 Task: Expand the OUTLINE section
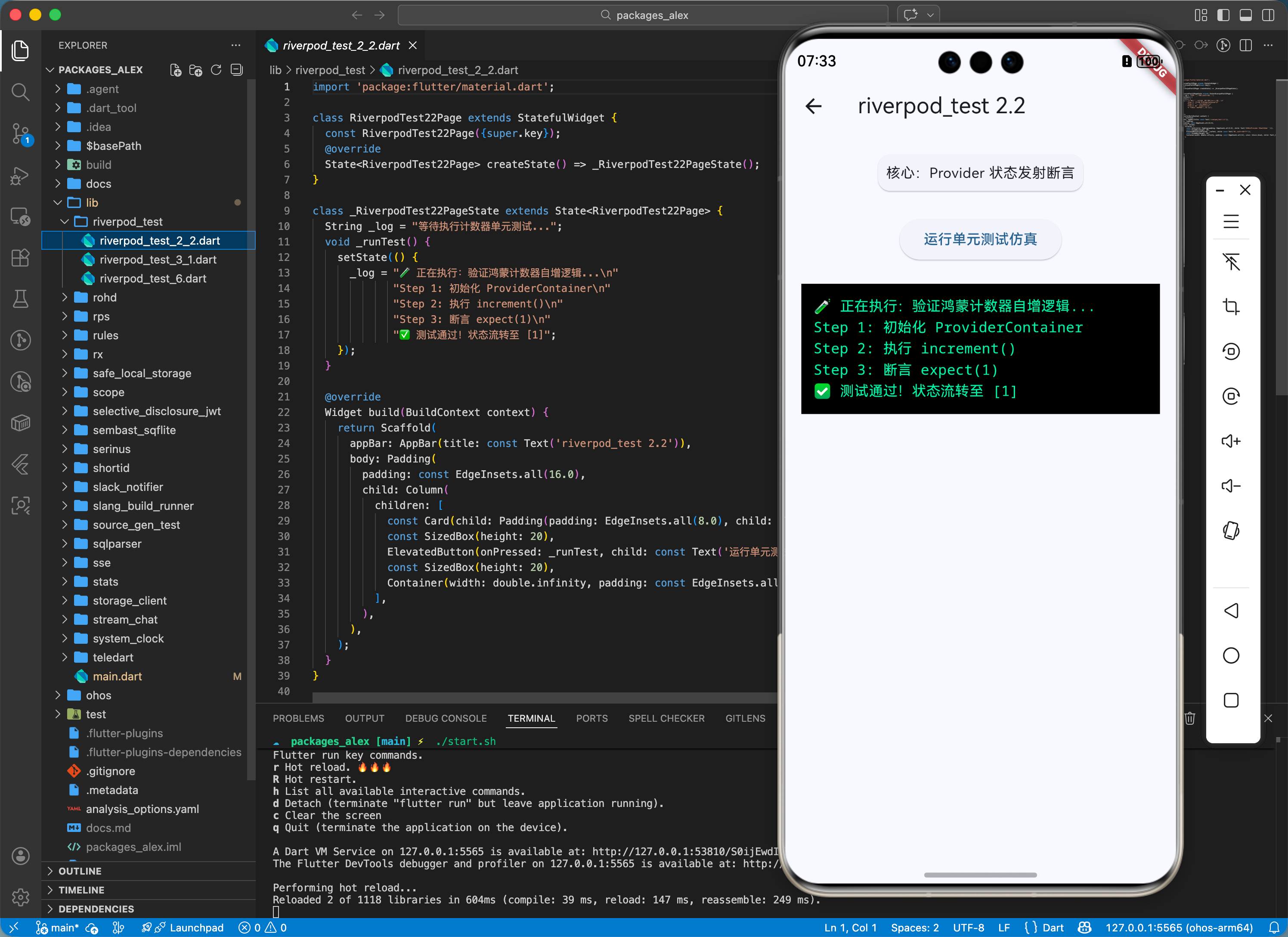tap(80, 871)
